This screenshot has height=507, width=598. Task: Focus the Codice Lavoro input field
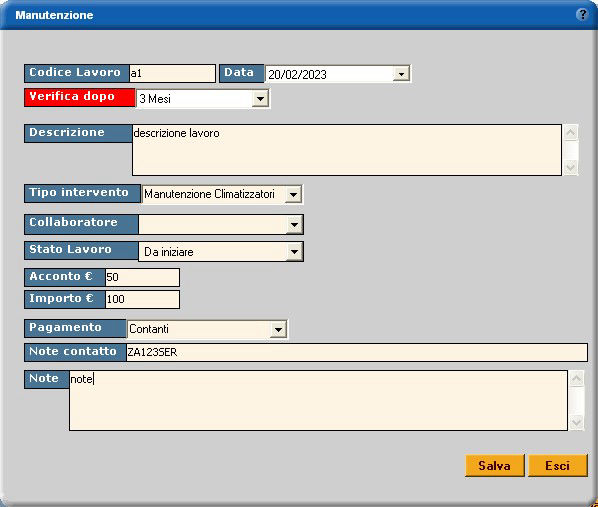click(172, 73)
